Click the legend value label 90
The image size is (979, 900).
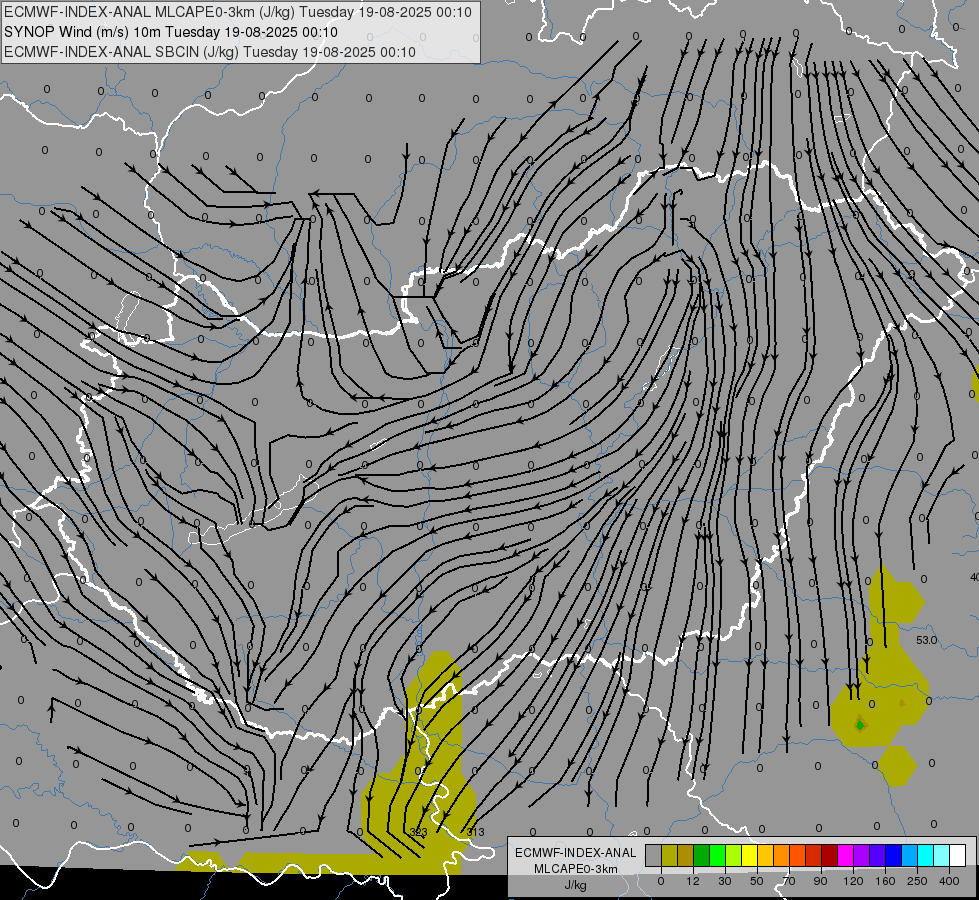tap(820, 881)
